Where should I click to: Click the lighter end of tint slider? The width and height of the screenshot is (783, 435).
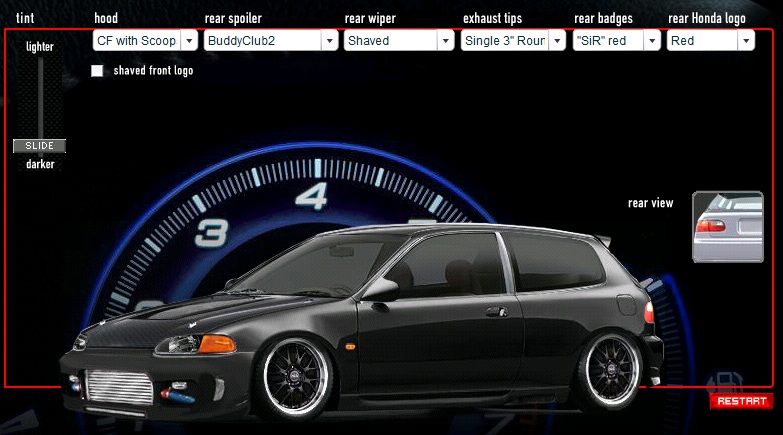tap(40, 47)
